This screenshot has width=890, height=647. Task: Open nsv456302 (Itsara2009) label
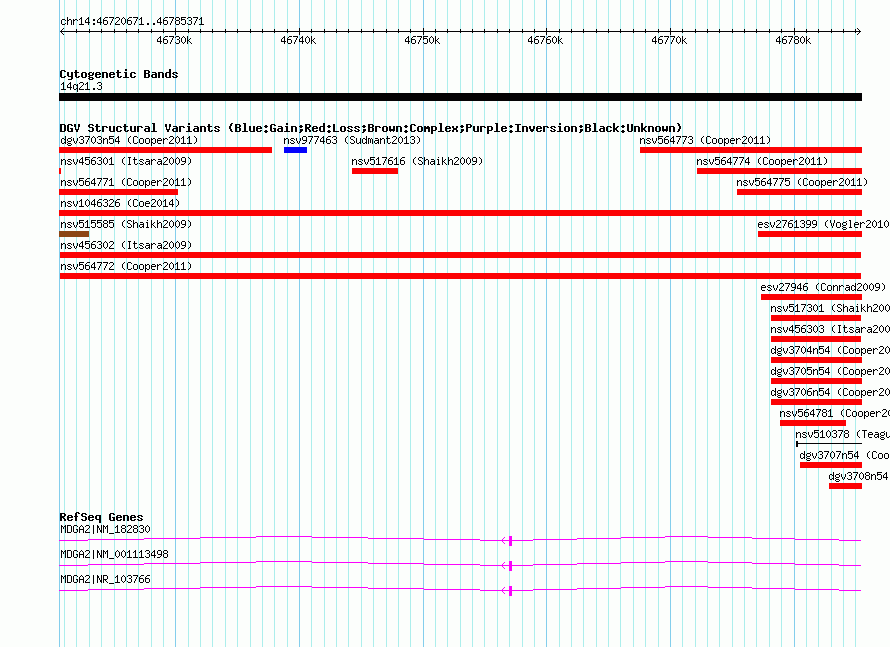coord(126,245)
